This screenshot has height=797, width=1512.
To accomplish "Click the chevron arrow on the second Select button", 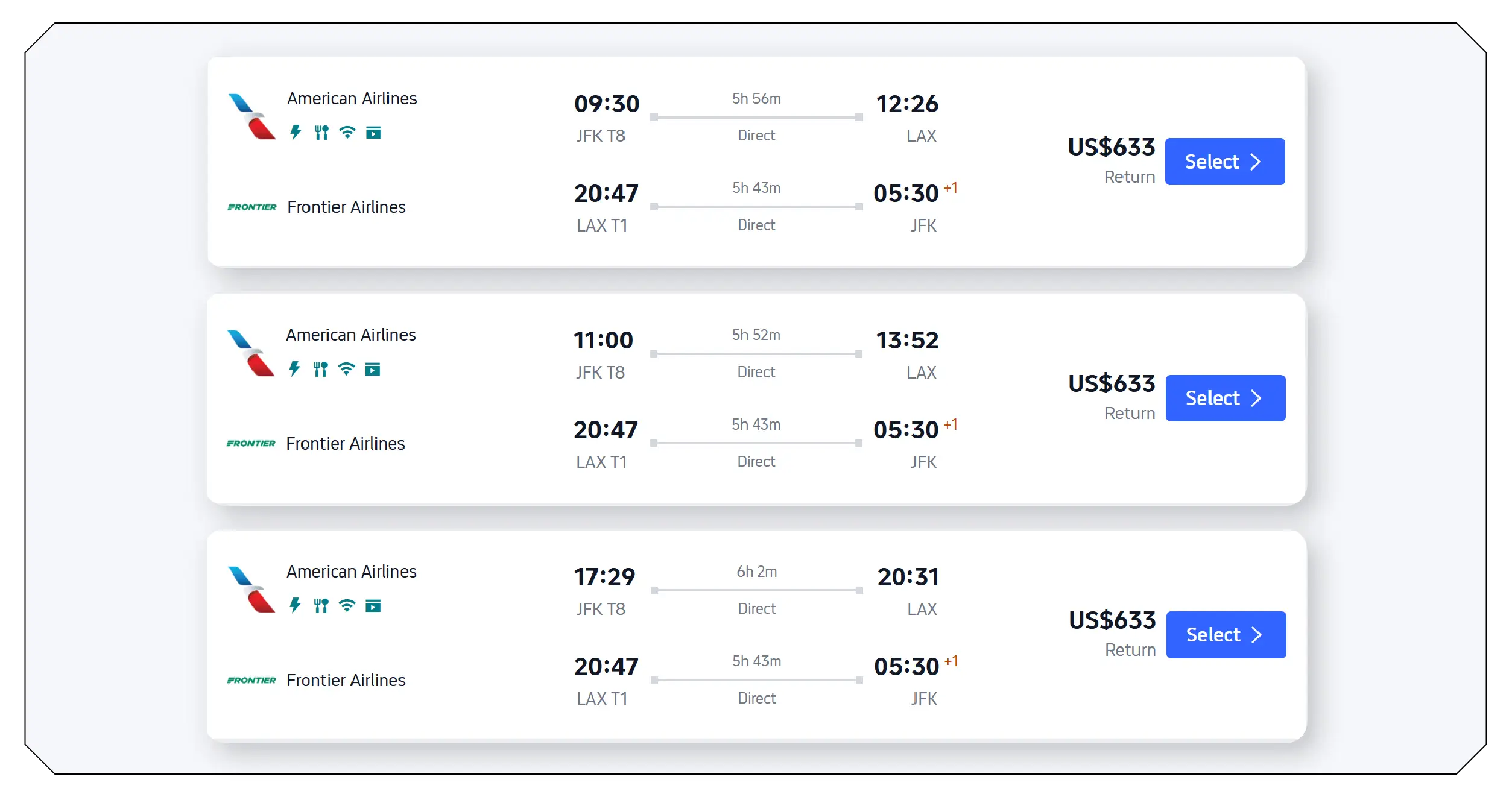I will (1256, 398).
